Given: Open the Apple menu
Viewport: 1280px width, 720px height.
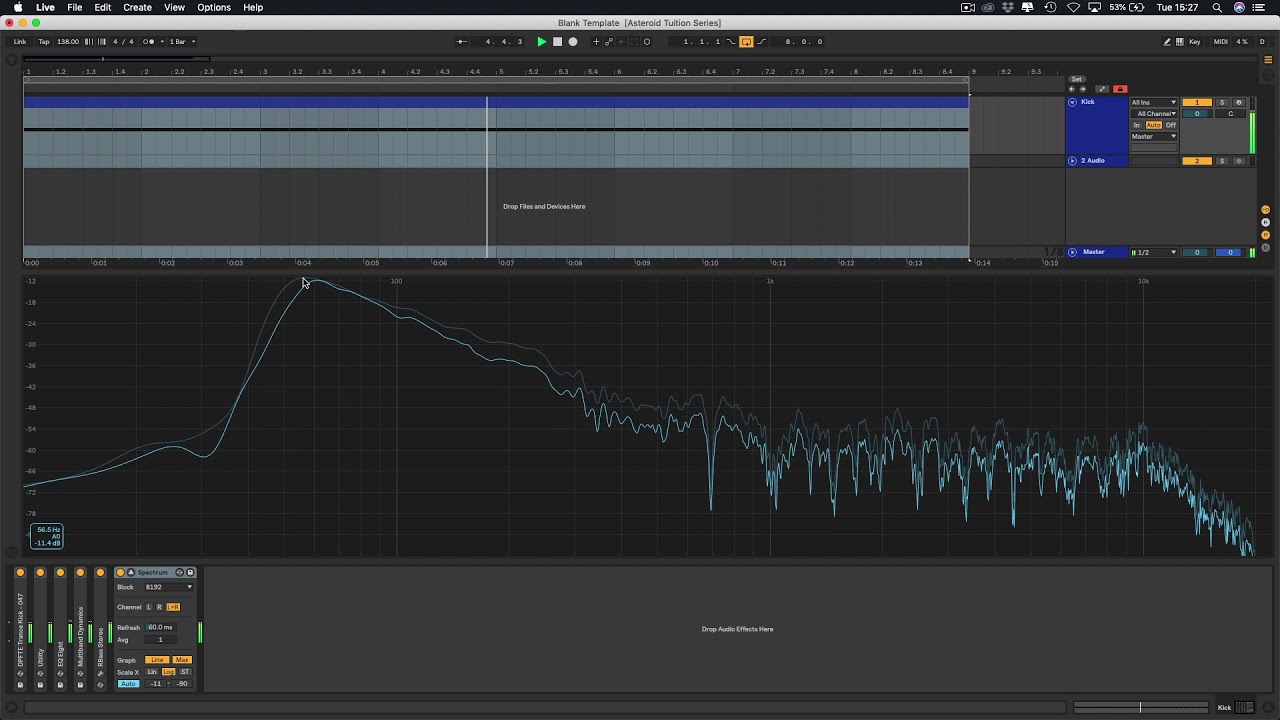Looking at the screenshot, I should point(17,7).
